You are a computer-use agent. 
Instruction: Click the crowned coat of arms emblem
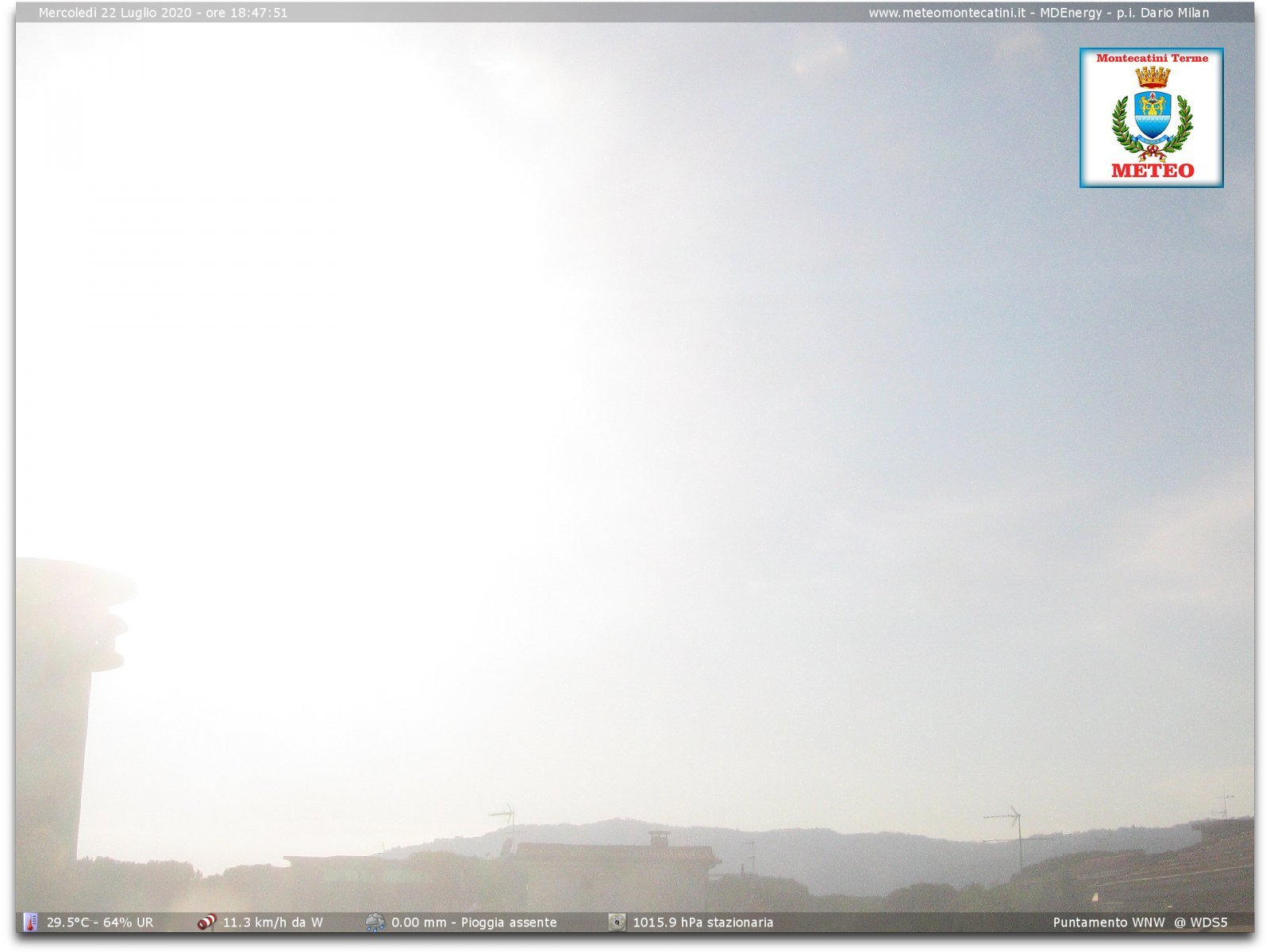point(1152,113)
